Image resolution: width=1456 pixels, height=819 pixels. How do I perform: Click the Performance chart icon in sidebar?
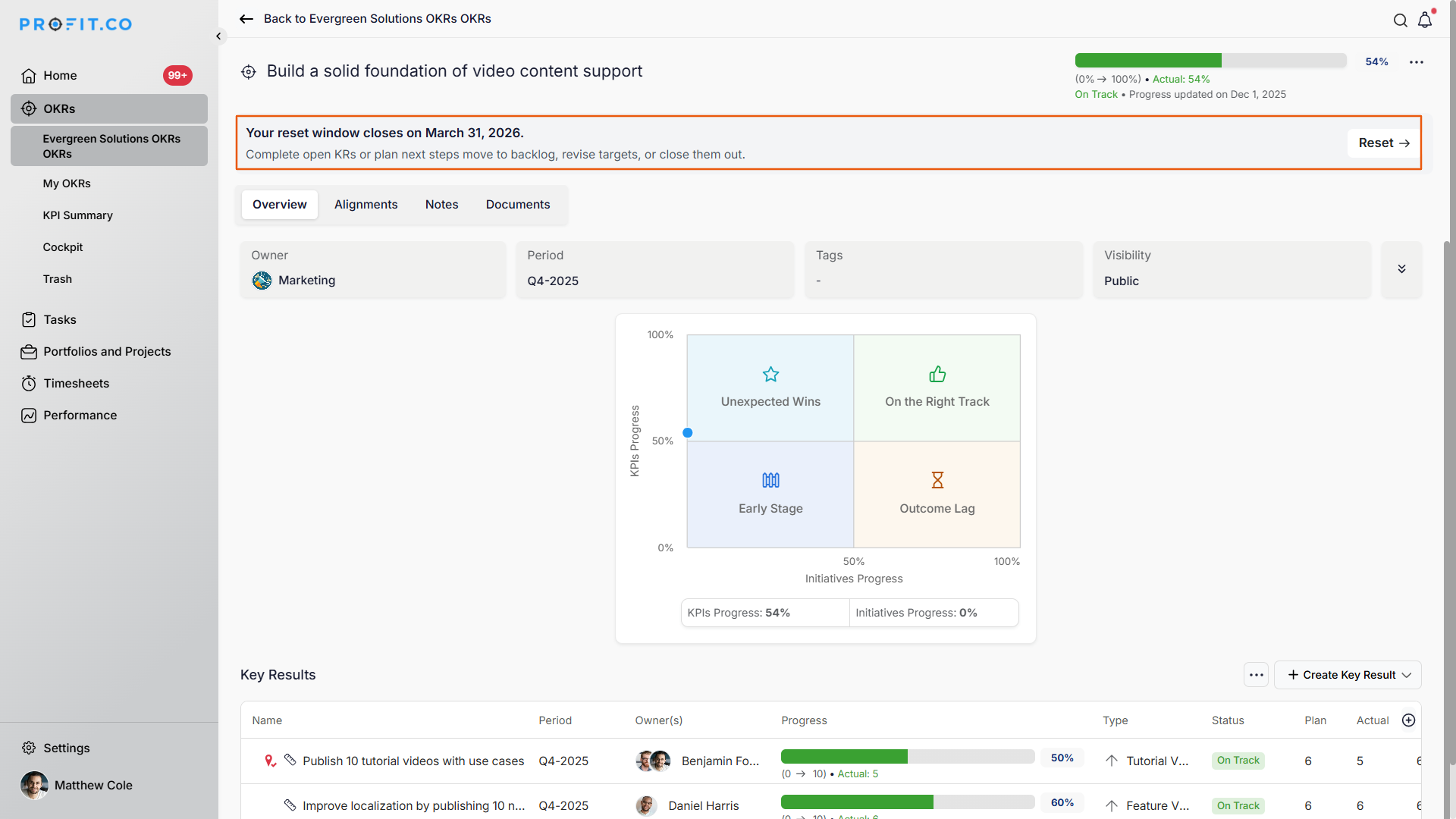(x=29, y=416)
